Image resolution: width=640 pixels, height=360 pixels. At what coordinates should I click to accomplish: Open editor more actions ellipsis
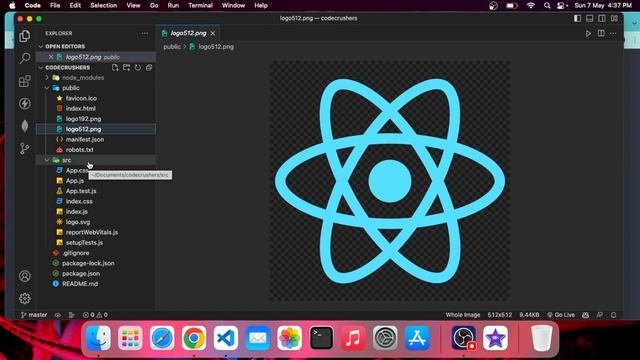click(x=613, y=33)
